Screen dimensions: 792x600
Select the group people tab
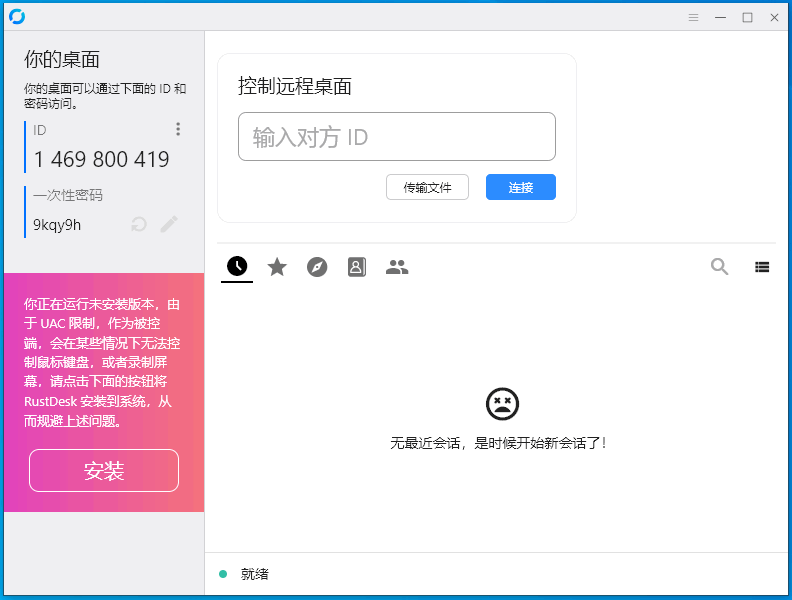tap(397, 267)
